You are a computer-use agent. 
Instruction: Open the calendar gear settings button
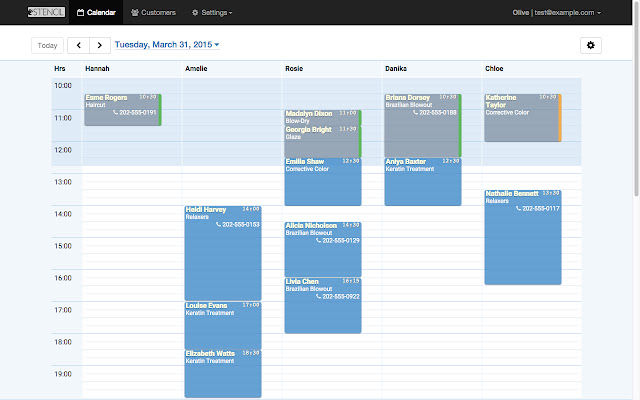coord(591,45)
